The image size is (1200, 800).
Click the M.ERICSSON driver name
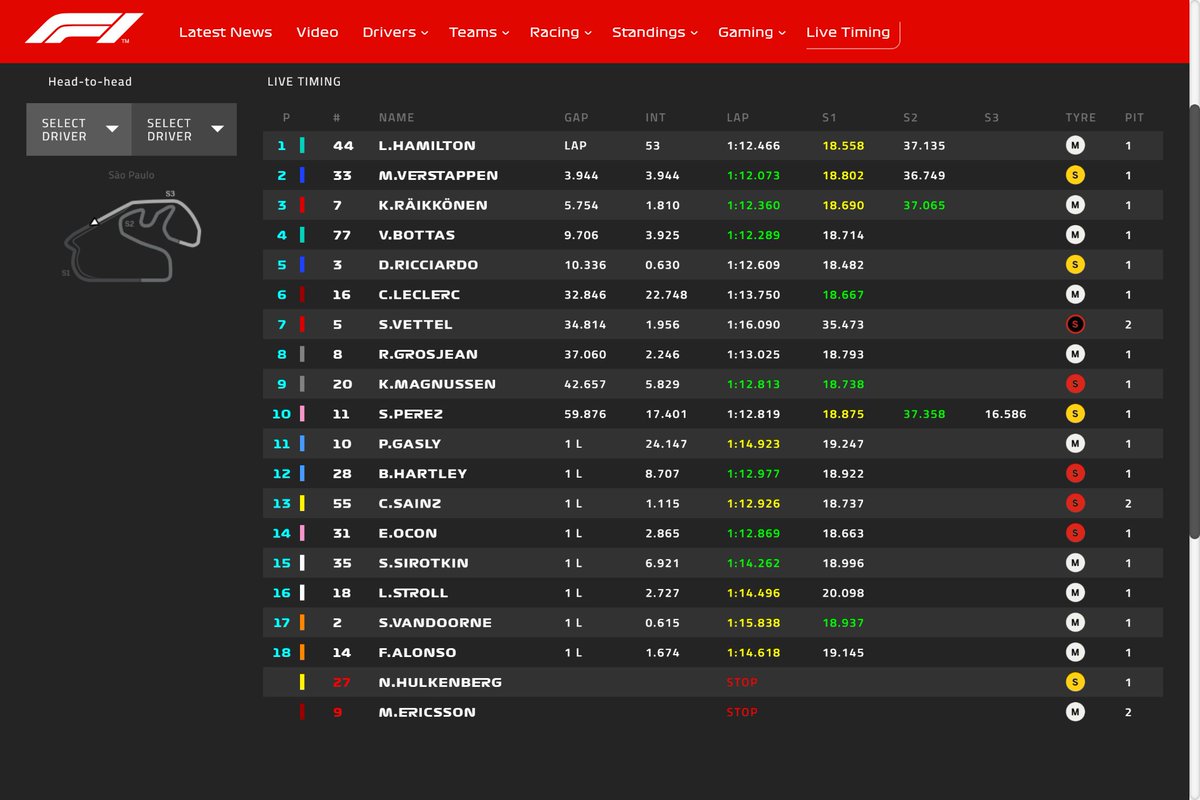427,712
